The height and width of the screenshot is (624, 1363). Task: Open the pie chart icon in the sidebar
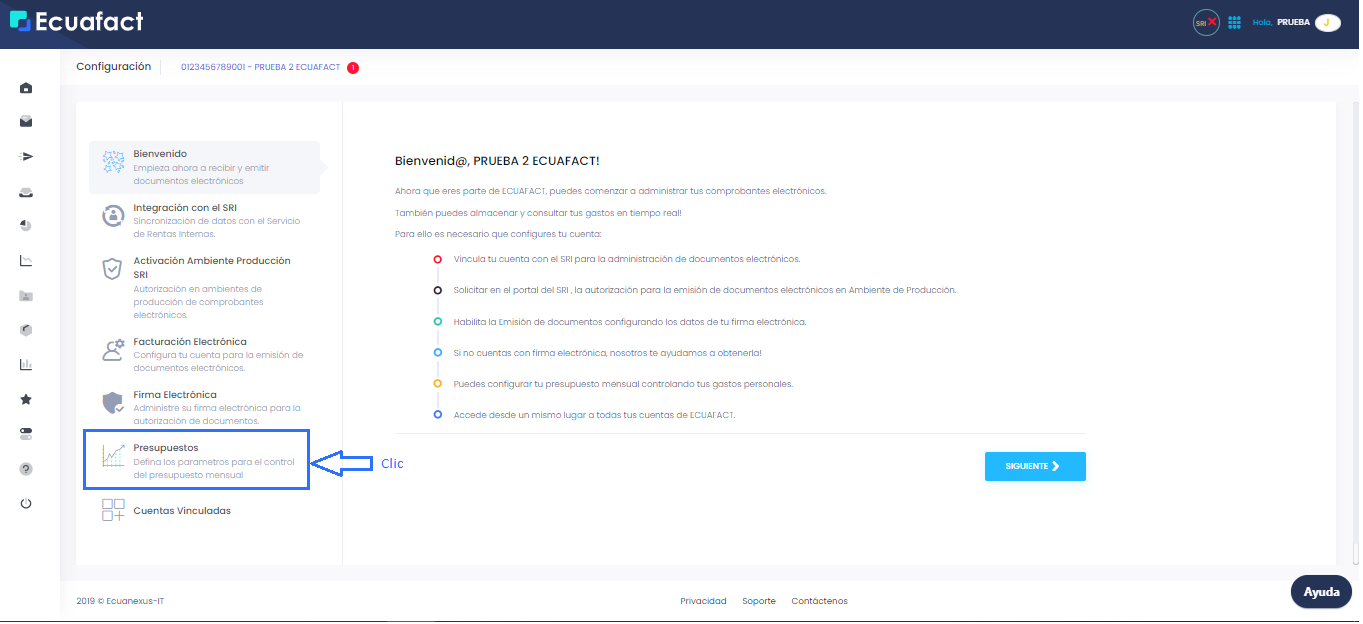pyautogui.click(x=26, y=225)
